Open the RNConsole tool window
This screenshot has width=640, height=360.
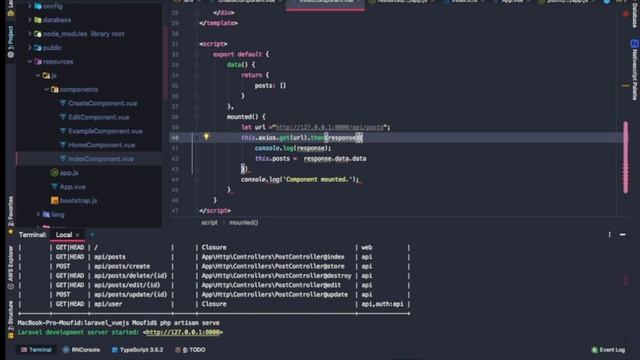[x=82, y=350]
